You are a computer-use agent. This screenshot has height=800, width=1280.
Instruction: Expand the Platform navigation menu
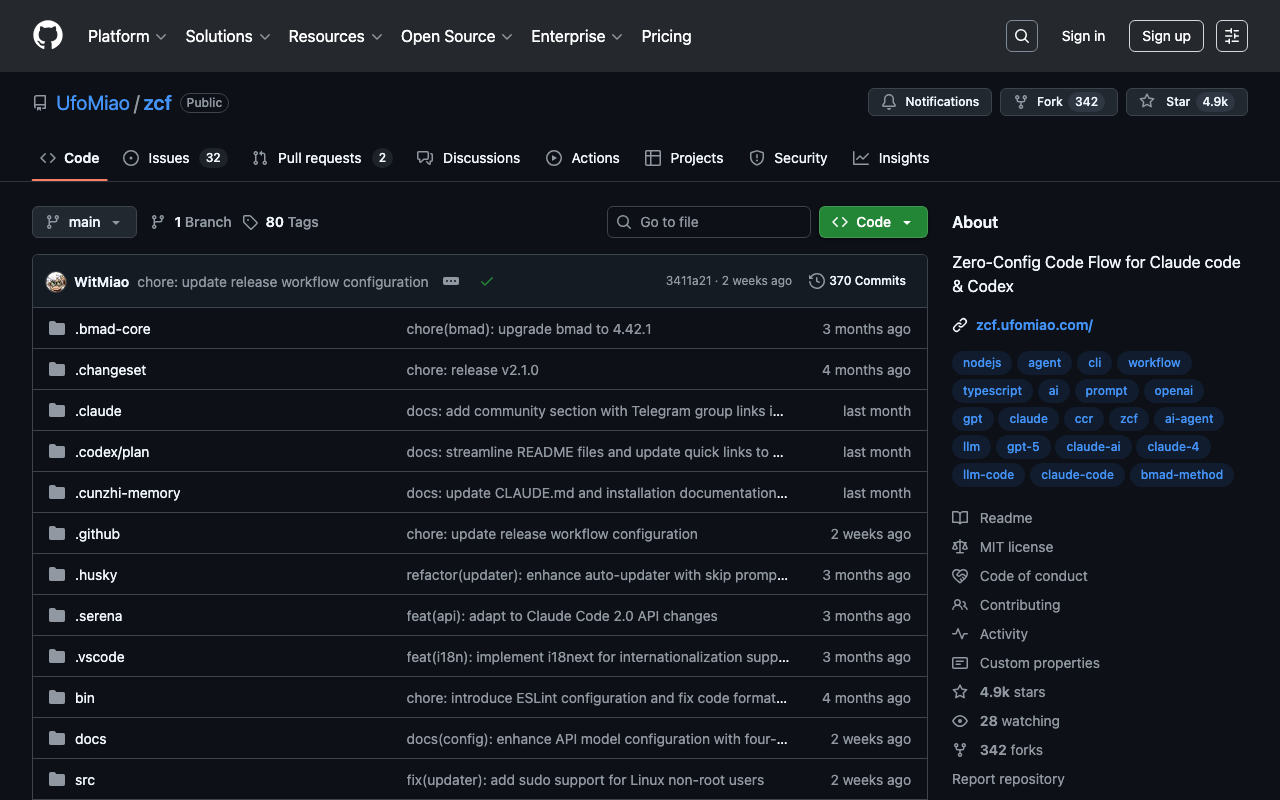point(126,36)
